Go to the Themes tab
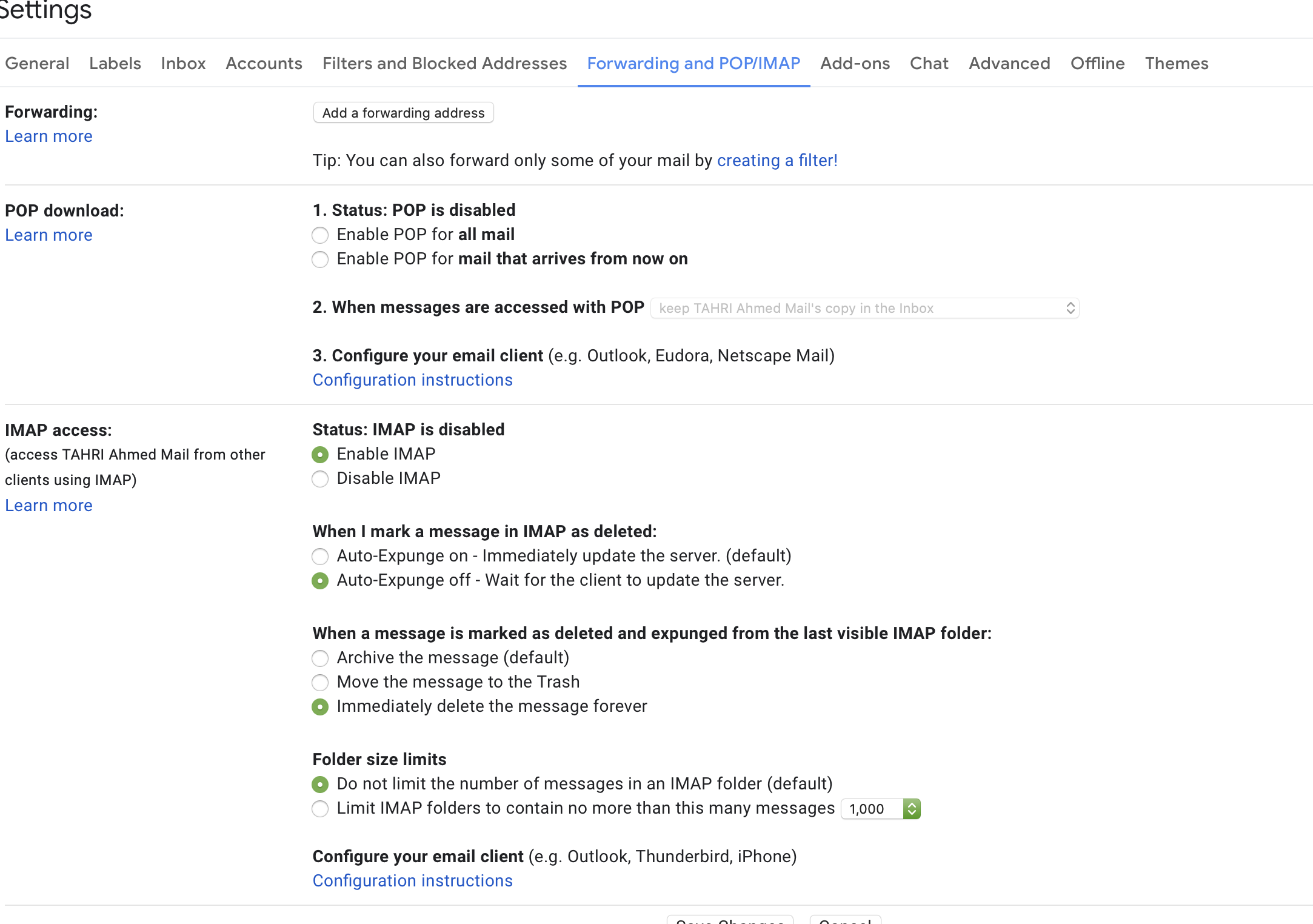The image size is (1313, 924). tap(1176, 64)
